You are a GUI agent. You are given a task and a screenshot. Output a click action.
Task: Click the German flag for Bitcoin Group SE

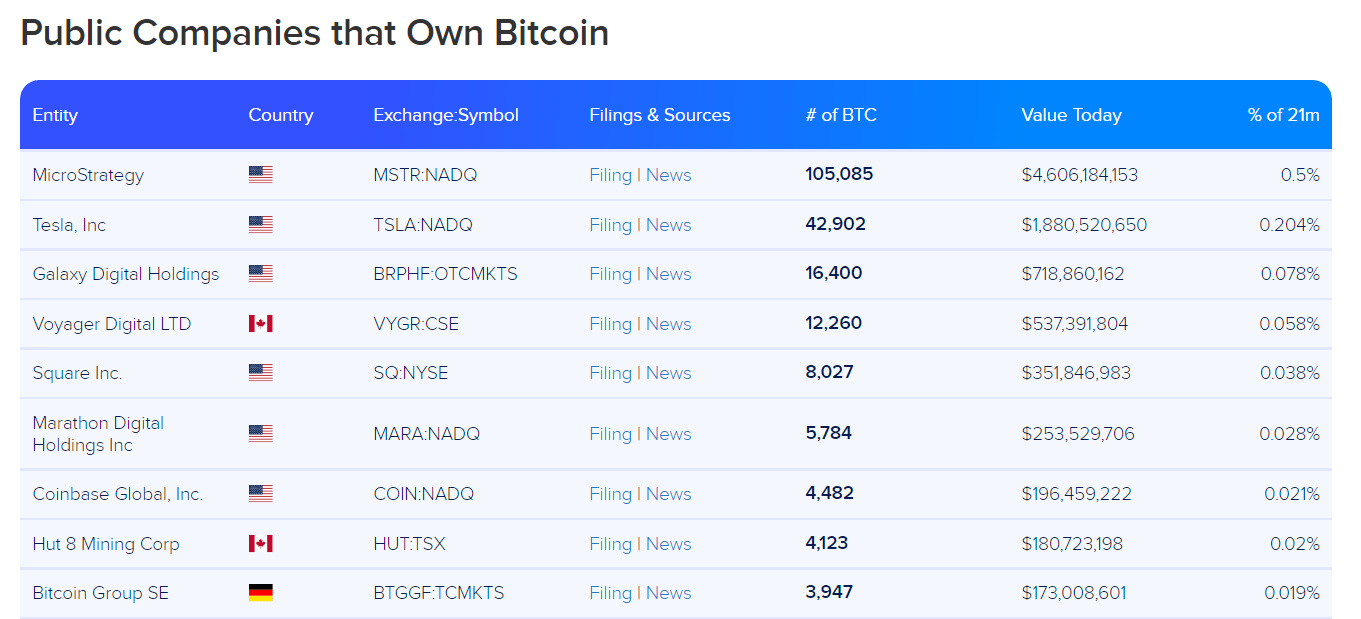click(260, 593)
